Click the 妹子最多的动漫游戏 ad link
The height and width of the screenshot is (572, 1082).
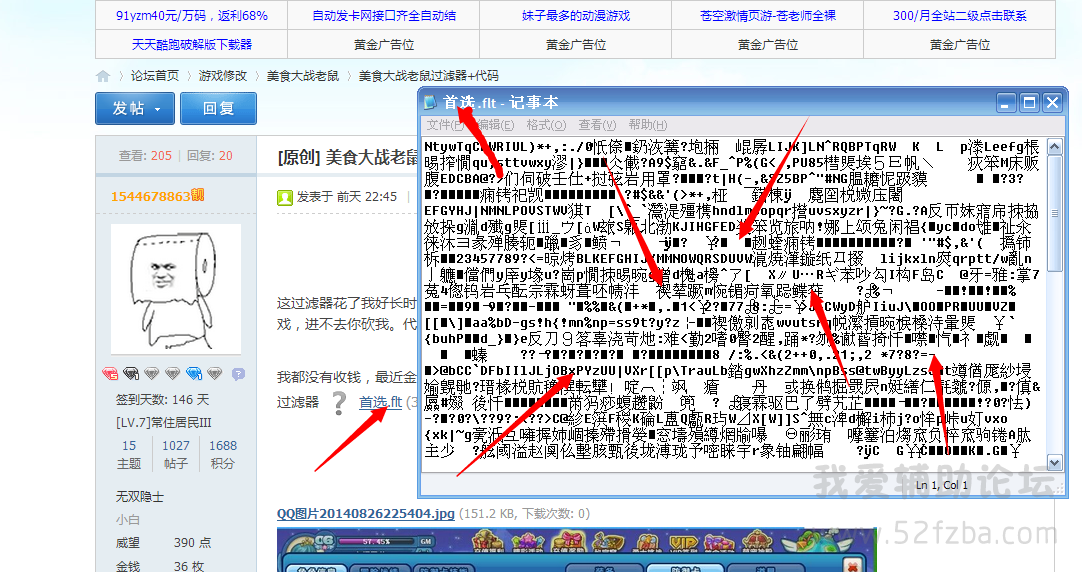tap(575, 16)
